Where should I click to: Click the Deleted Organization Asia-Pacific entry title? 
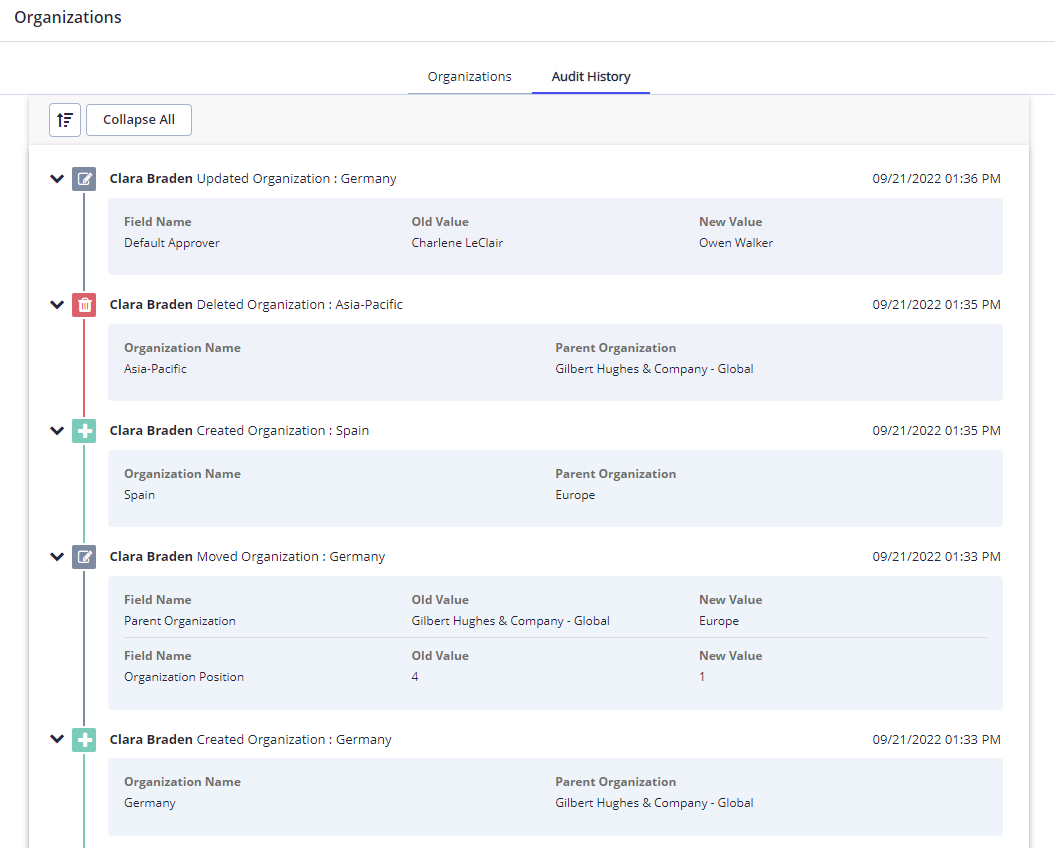pyautogui.click(x=256, y=304)
